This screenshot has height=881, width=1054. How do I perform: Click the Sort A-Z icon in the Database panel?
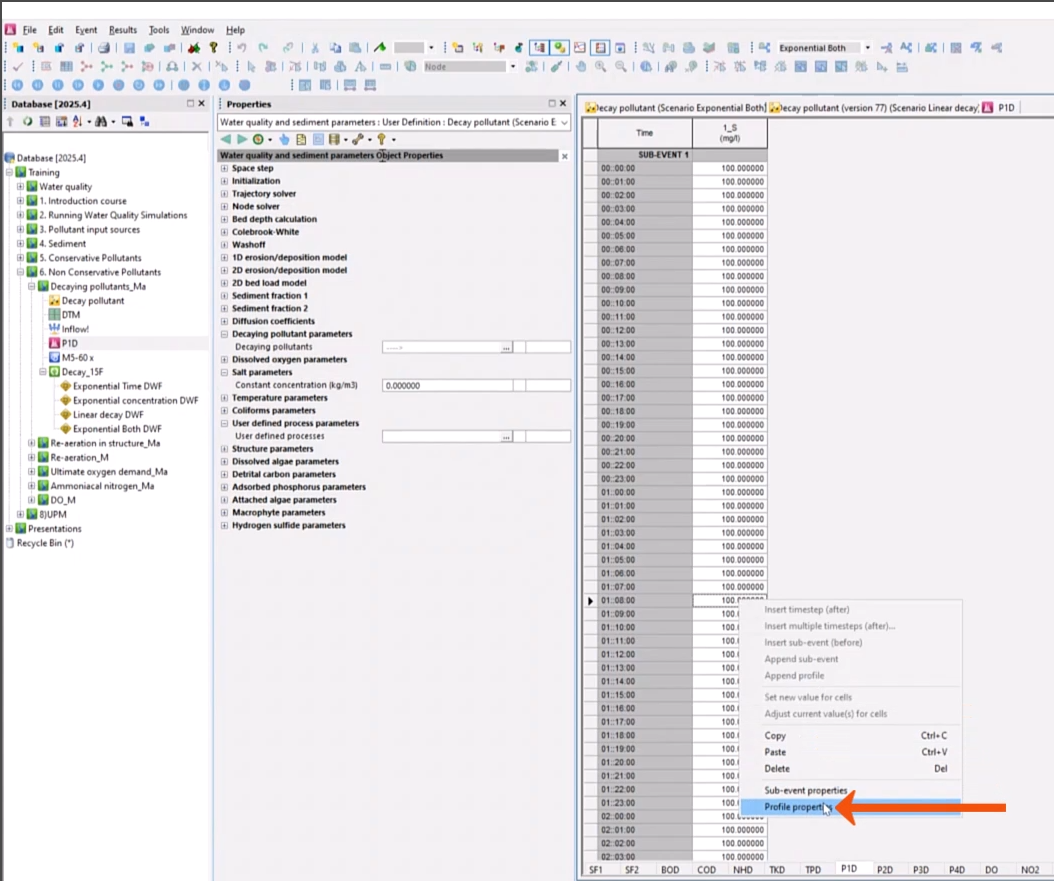click(x=77, y=118)
